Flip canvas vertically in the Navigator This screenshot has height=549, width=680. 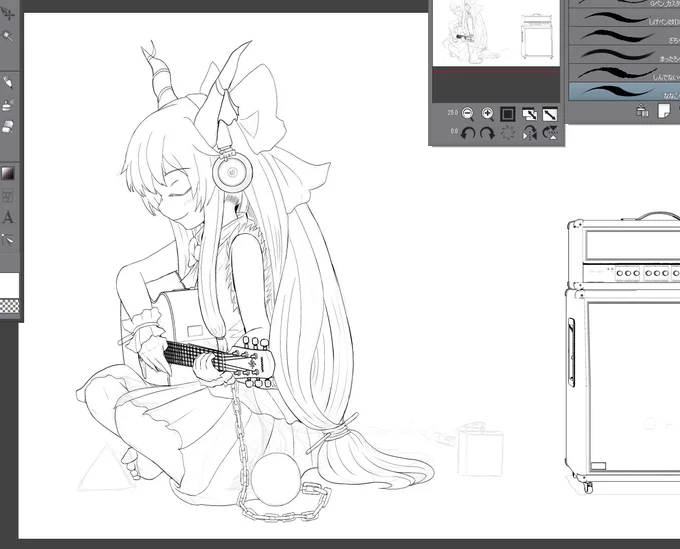[550, 133]
